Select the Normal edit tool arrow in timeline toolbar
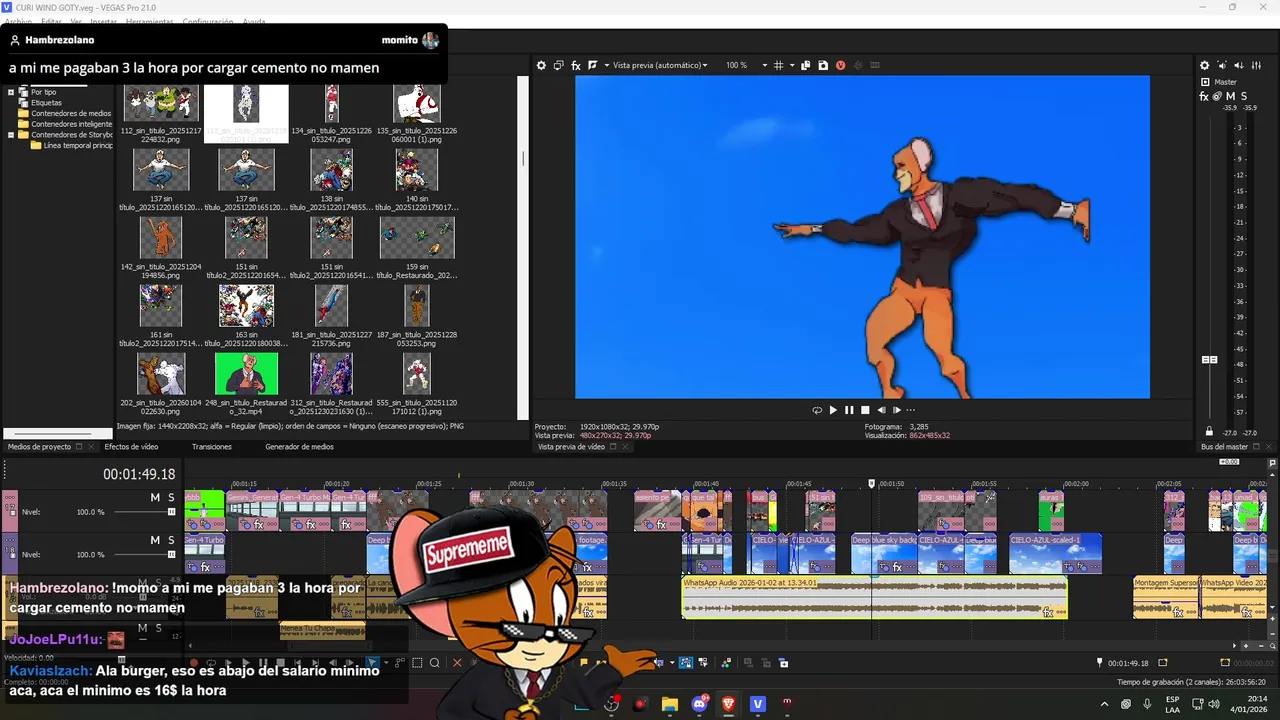The image size is (1280, 720). 372,662
